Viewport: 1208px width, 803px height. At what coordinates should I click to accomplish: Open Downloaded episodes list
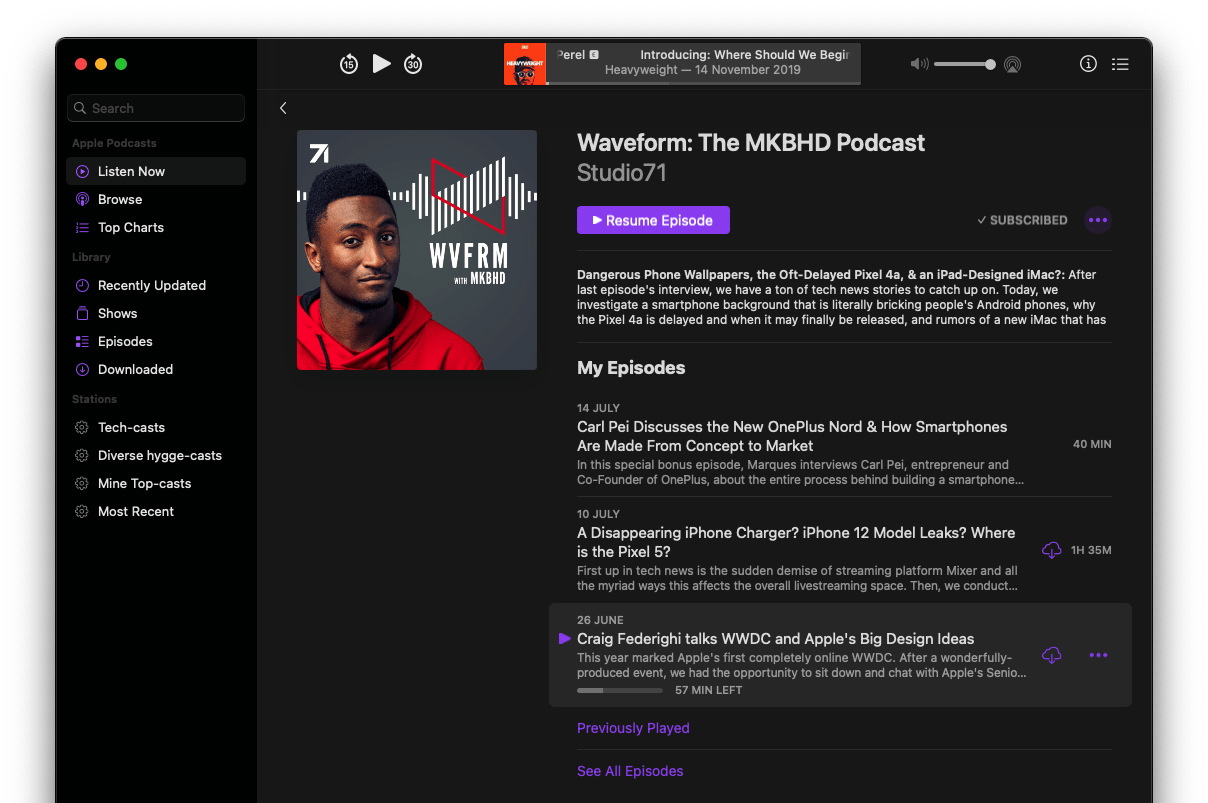(x=156, y=369)
